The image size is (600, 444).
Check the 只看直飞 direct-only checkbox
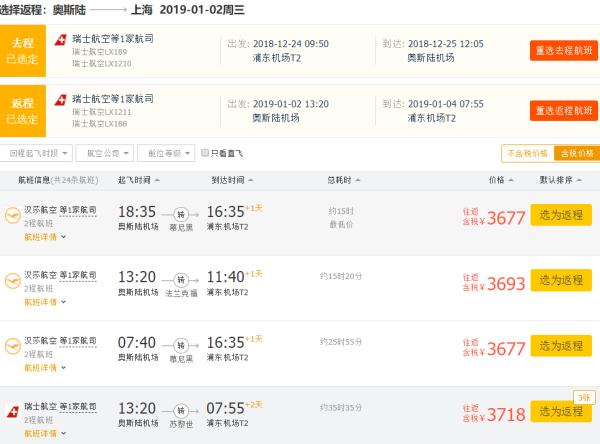click(205, 153)
